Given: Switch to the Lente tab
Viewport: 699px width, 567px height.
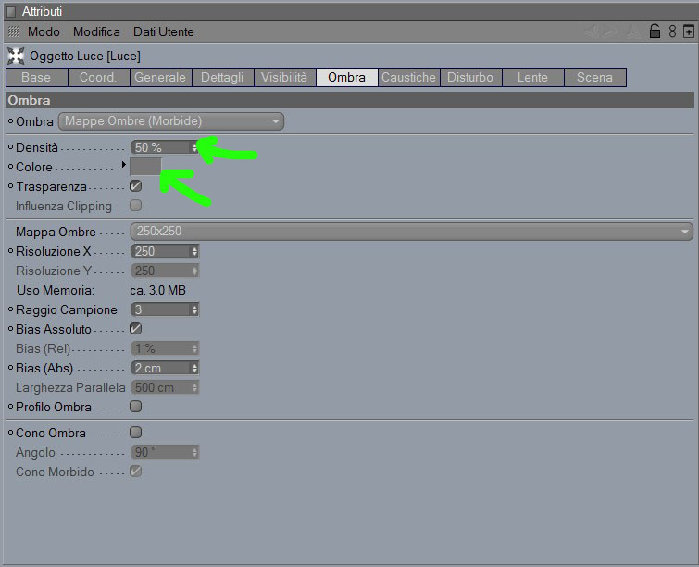Looking at the screenshot, I should tap(533, 78).
